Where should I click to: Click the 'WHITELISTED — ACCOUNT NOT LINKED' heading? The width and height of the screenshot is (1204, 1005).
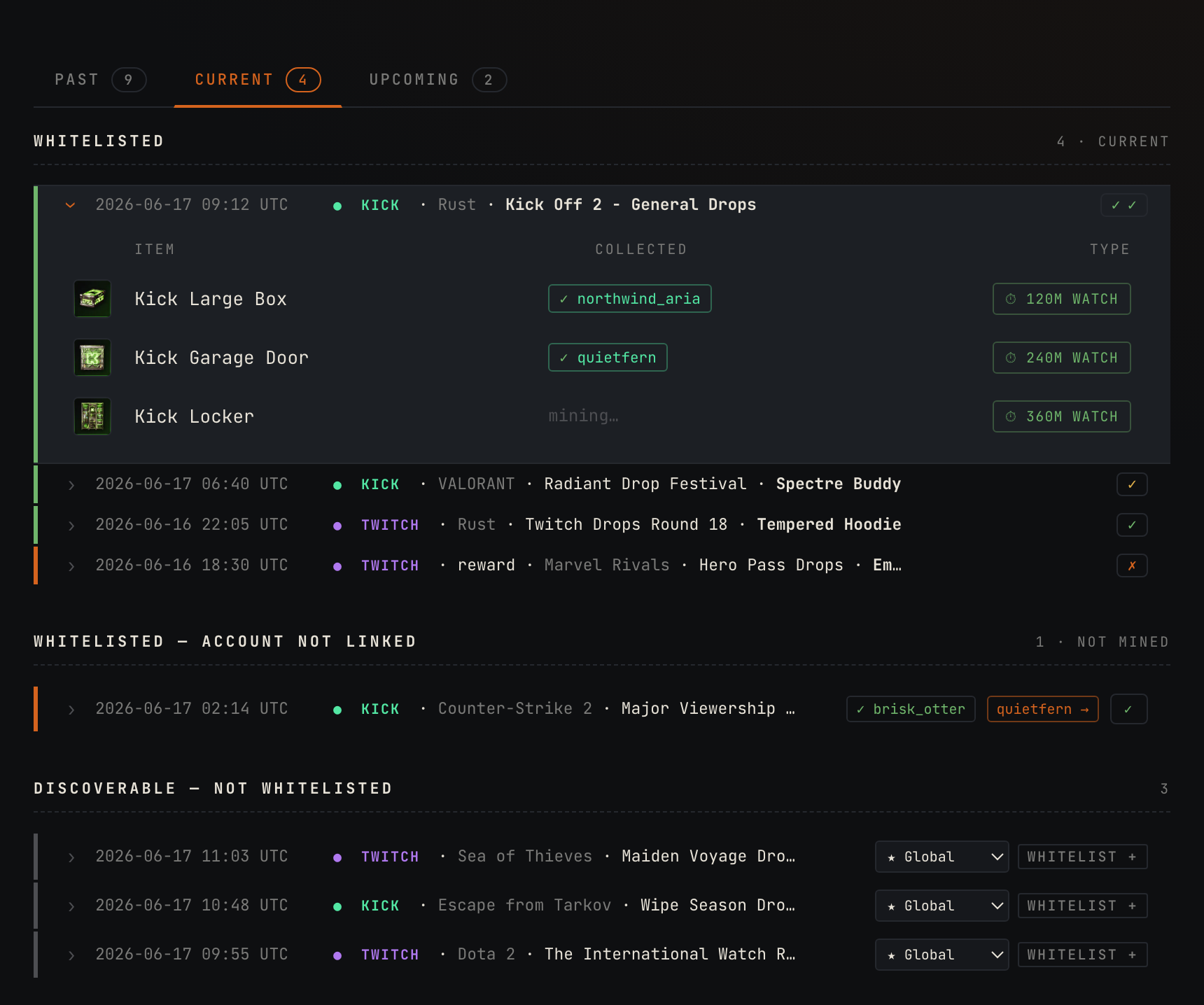[225, 642]
